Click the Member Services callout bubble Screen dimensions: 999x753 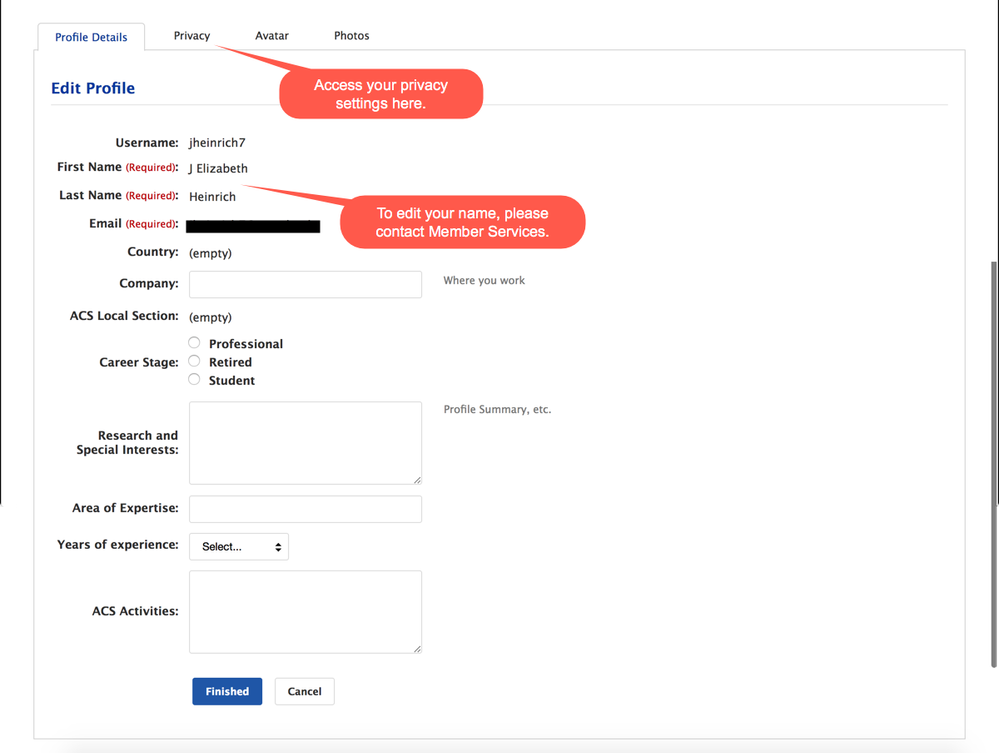click(x=462, y=222)
